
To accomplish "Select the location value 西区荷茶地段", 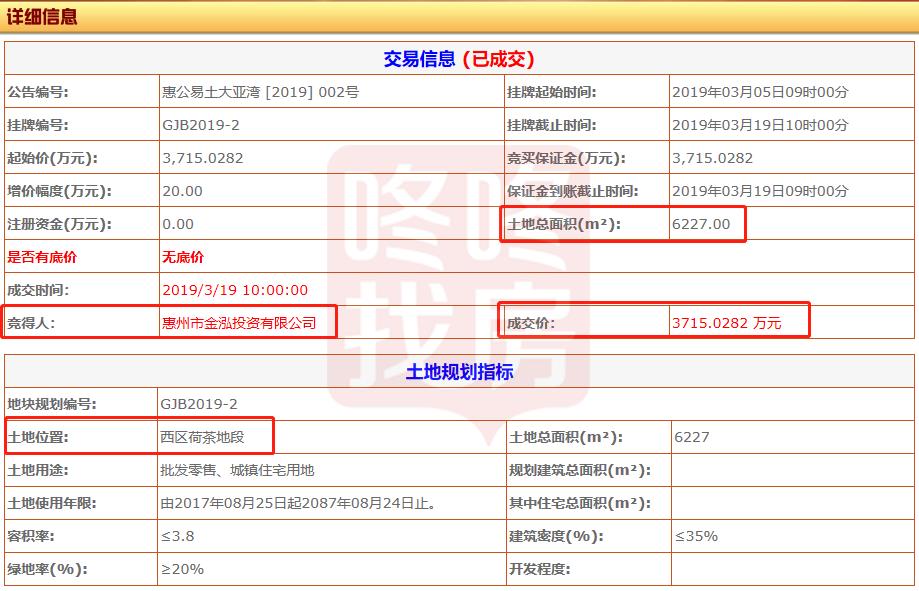I will (x=202, y=437).
